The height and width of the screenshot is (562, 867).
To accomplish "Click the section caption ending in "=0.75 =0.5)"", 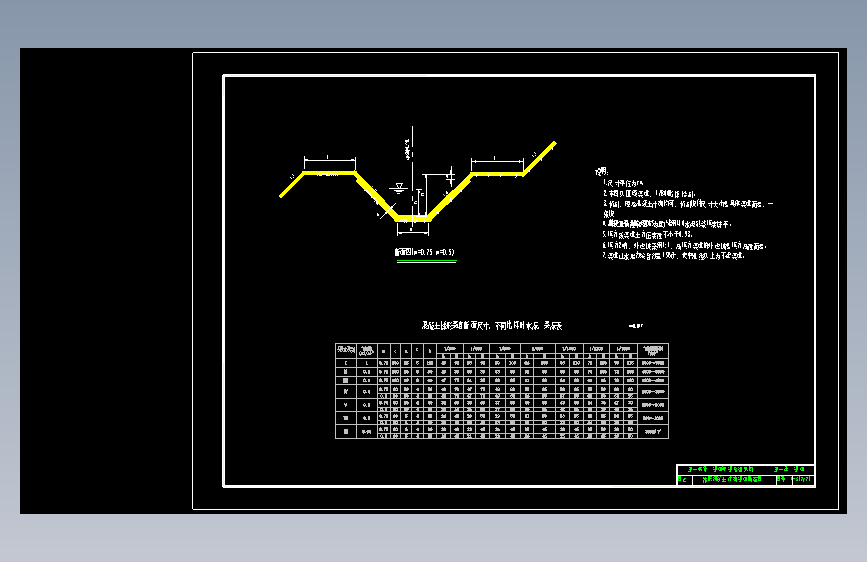I will pyautogui.click(x=425, y=252).
